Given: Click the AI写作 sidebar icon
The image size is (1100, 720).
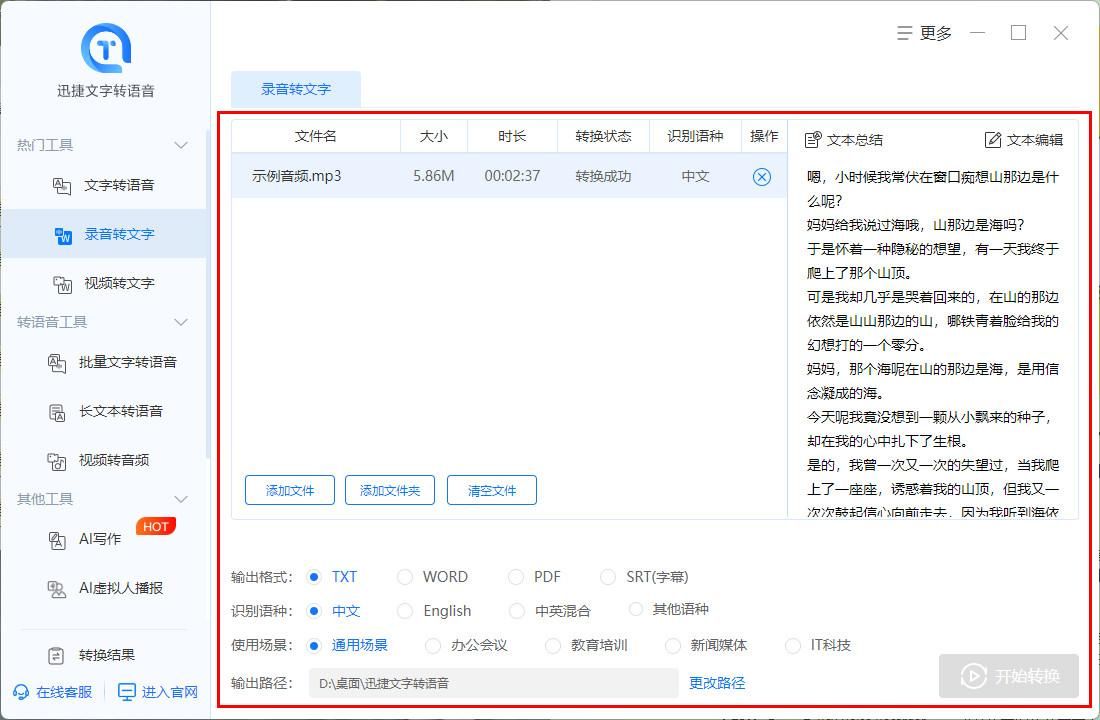Looking at the screenshot, I should pos(57,540).
